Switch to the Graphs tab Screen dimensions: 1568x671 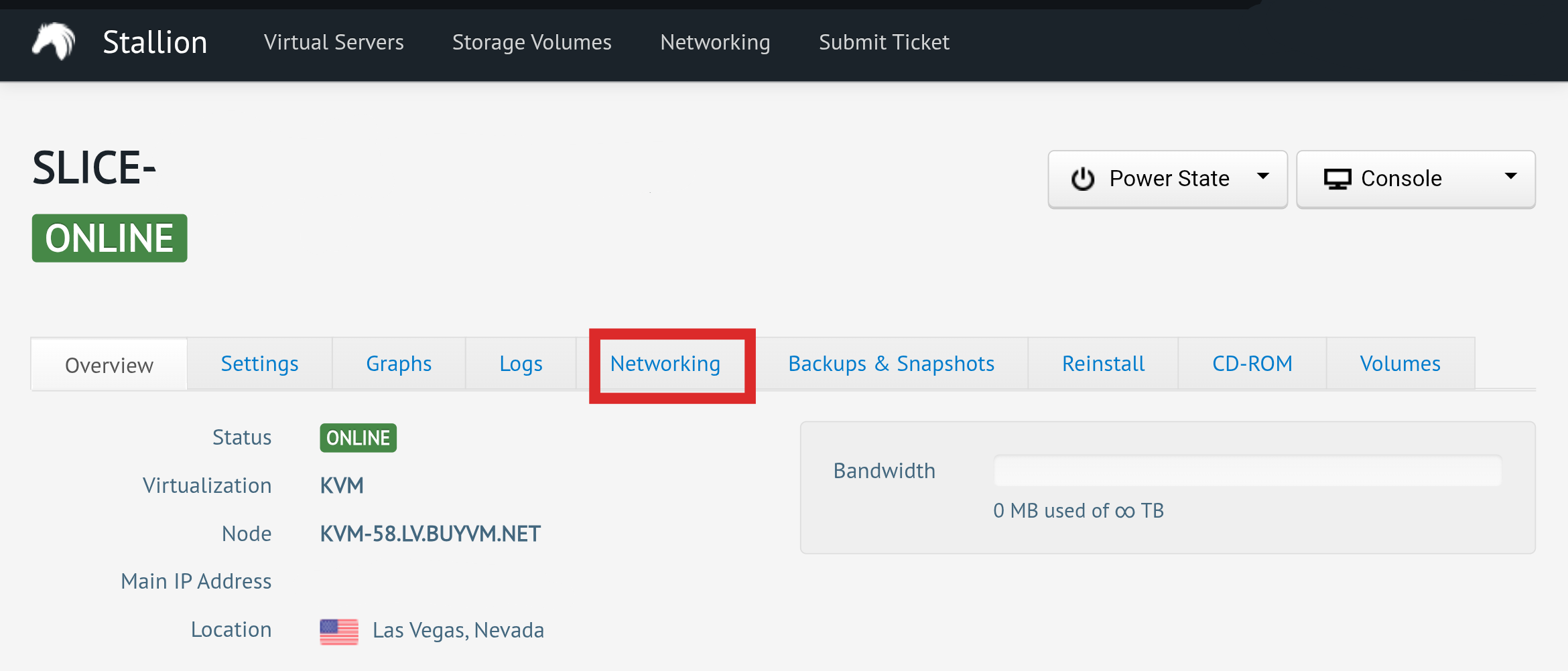click(399, 364)
